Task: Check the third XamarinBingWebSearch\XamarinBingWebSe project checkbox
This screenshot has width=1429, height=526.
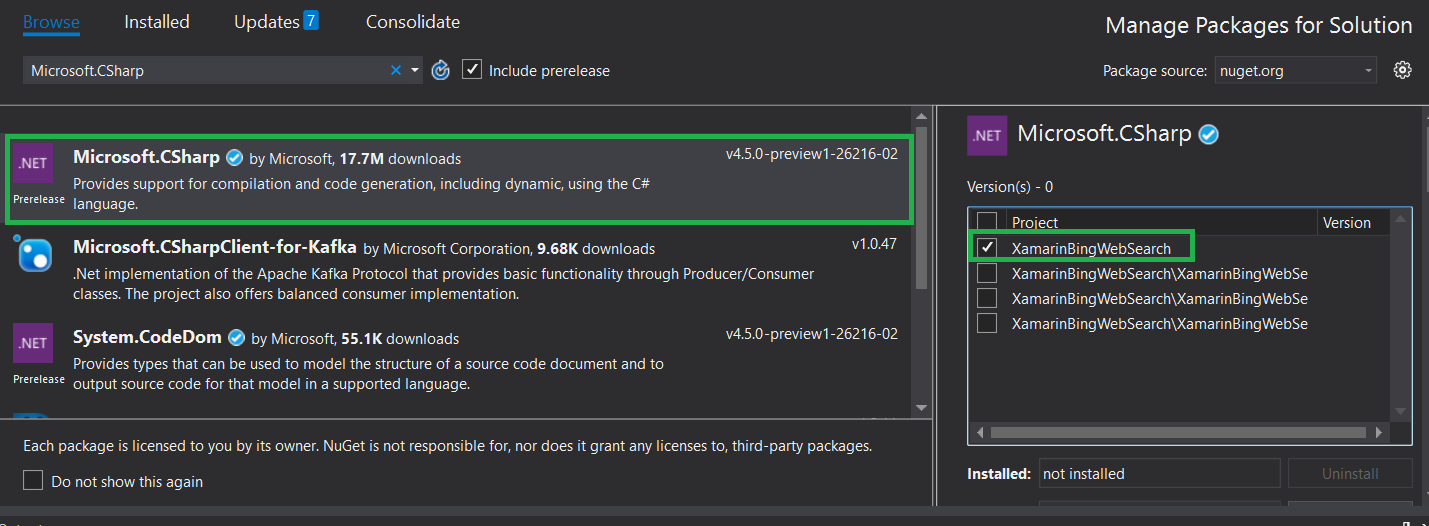Action: (x=987, y=298)
